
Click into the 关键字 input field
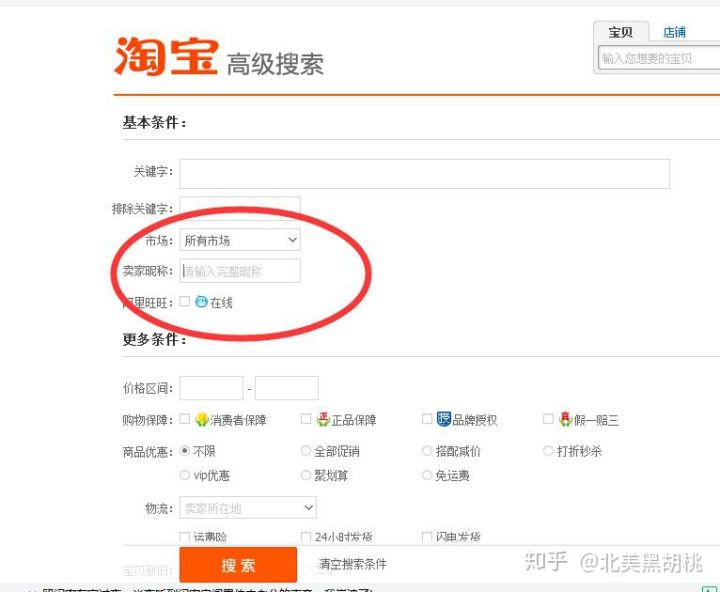click(x=424, y=174)
